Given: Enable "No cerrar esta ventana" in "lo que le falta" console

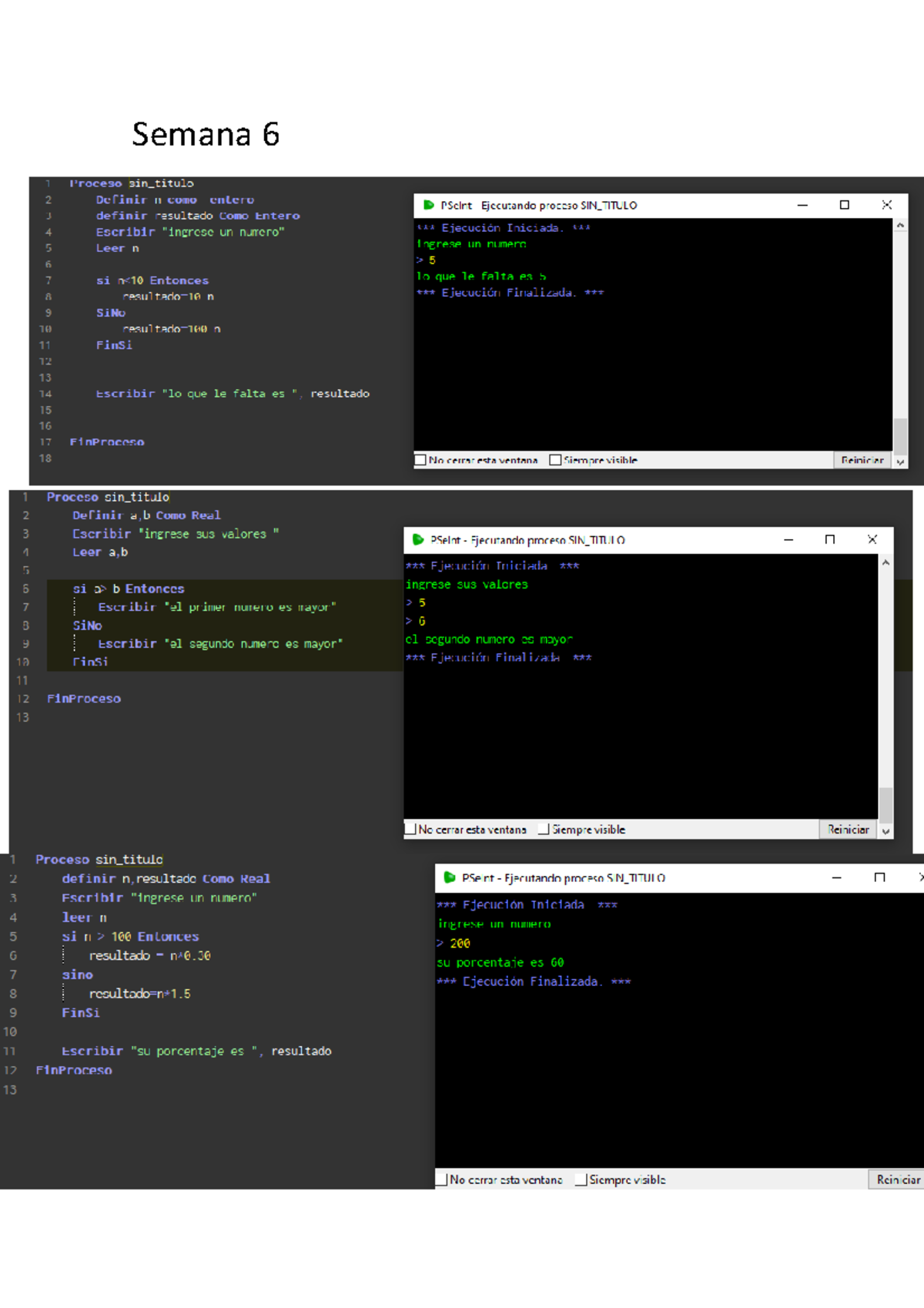Looking at the screenshot, I should [420, 460].
